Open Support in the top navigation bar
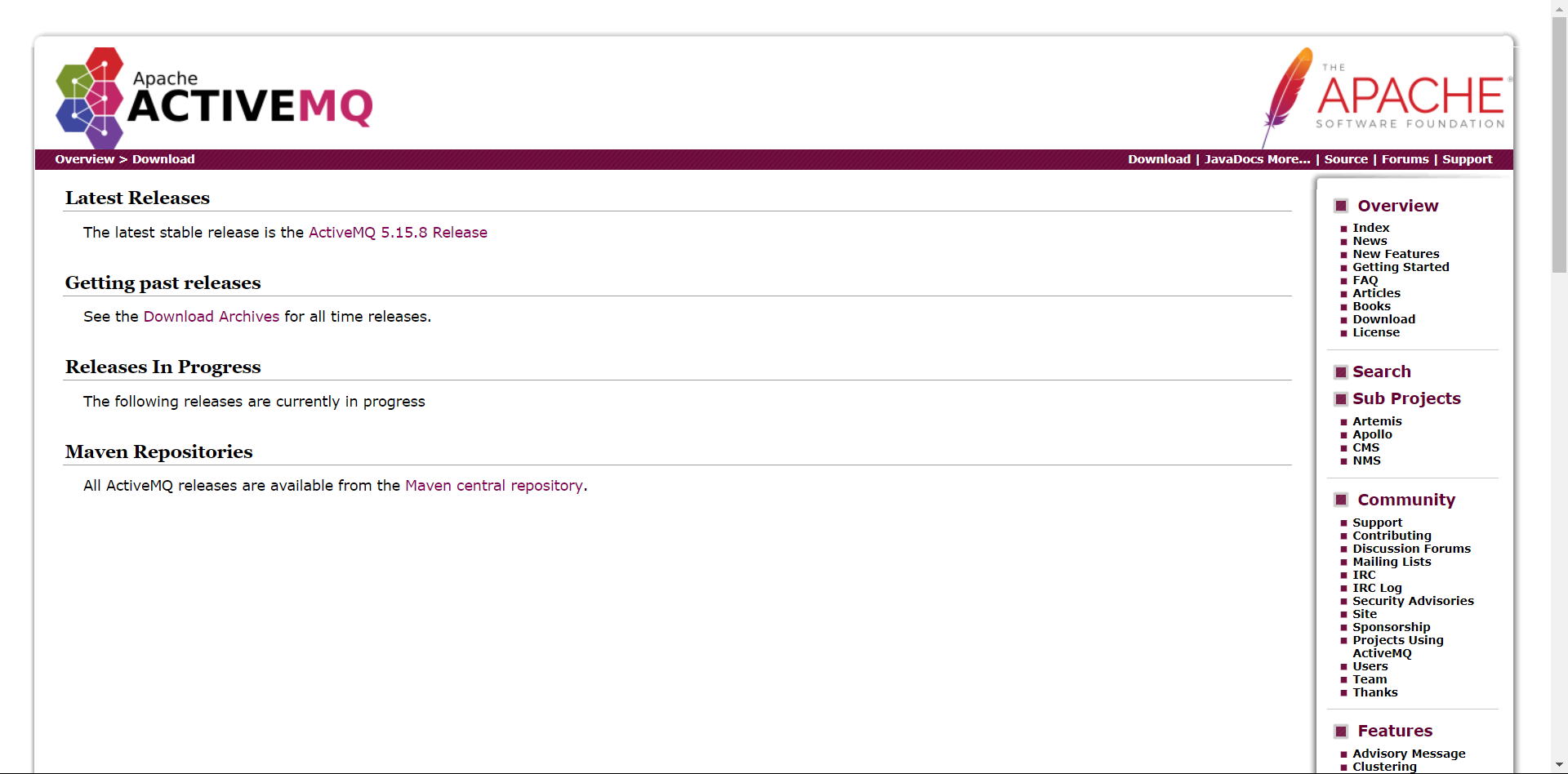This screenshot has width=1568, height=774. (1467, 159)
